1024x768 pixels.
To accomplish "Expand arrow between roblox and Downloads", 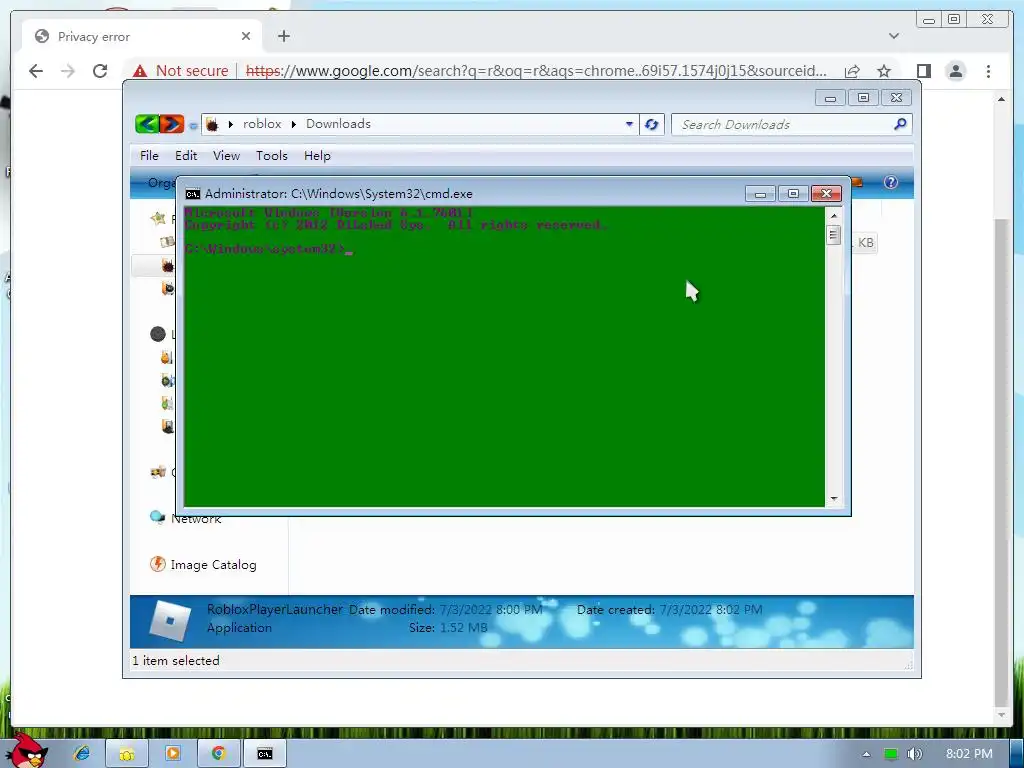I will pyautogui.click(x=294, y=124).
